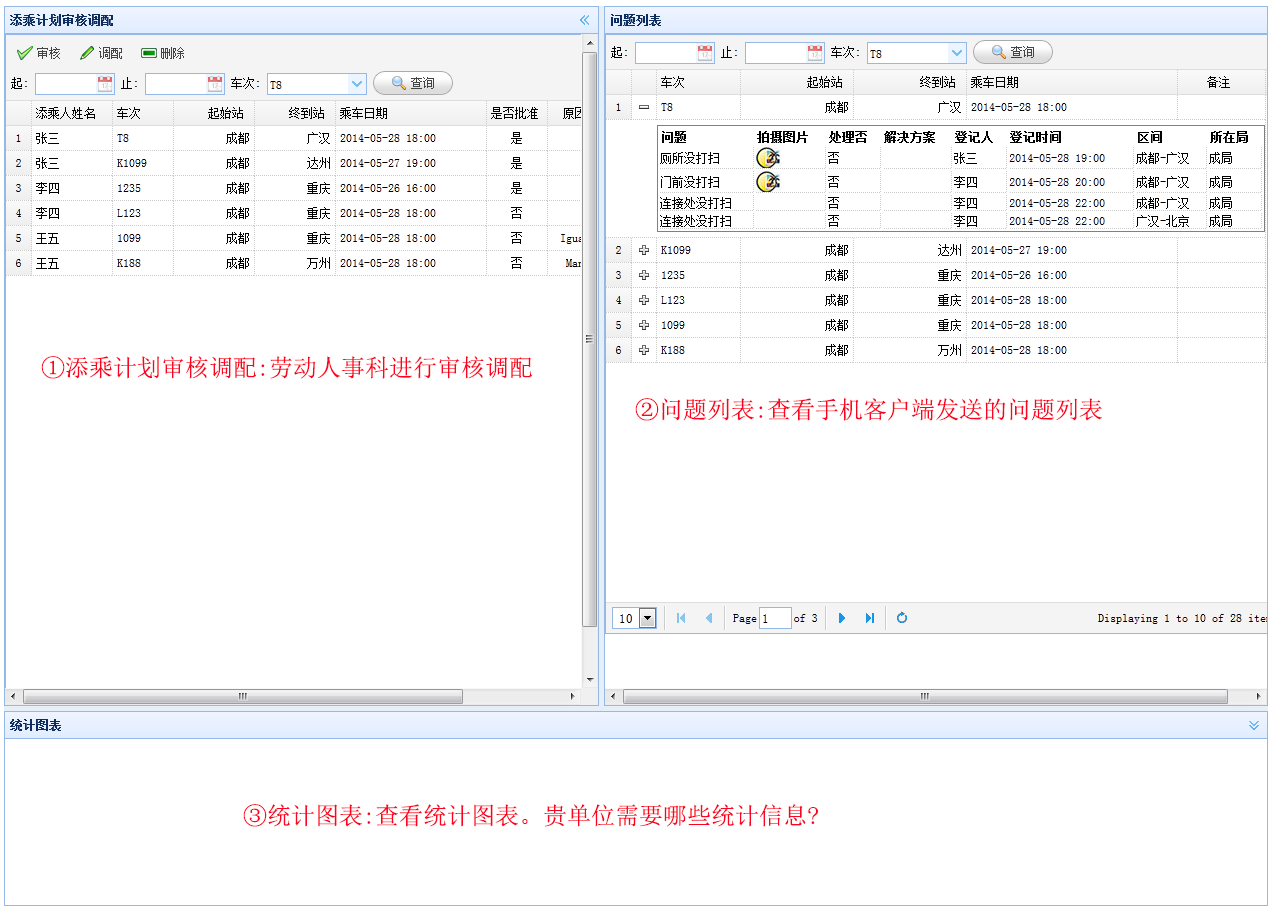Viewport: 1275px width, 914px height.
Task: Open calendar for 问题列表 start date
Action: pos(705,53)
